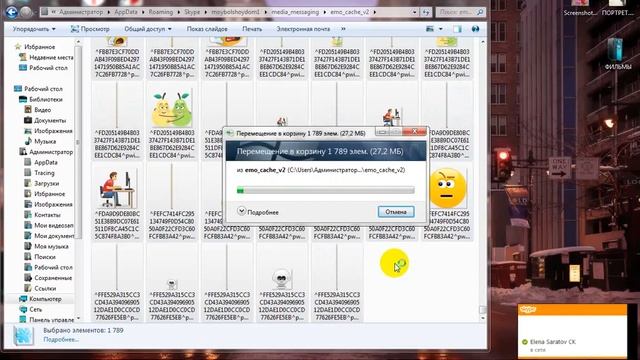This screenshot has width=640, height=360.
Task: Click the green progress bar in dialog
Action: coord(326,190)
